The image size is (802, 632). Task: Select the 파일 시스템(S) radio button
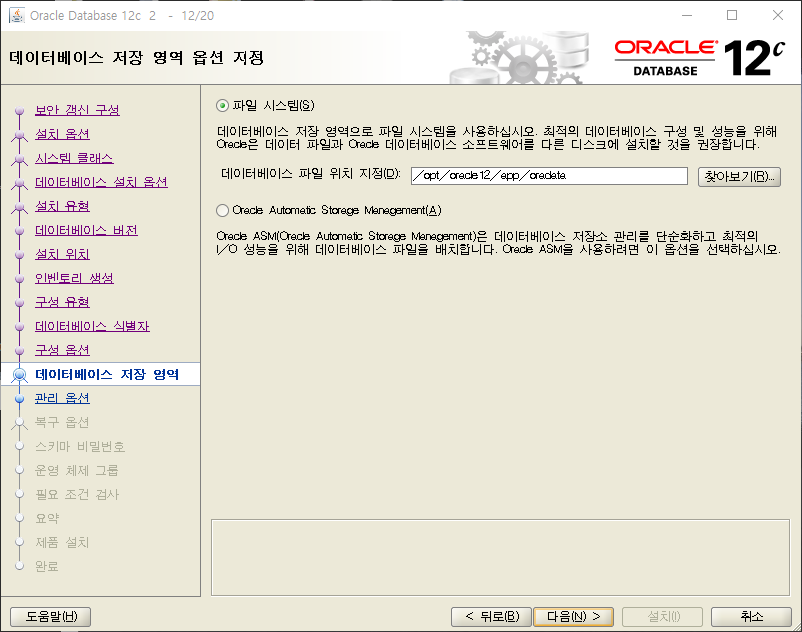pyautogui.click(x=222, y=106)
